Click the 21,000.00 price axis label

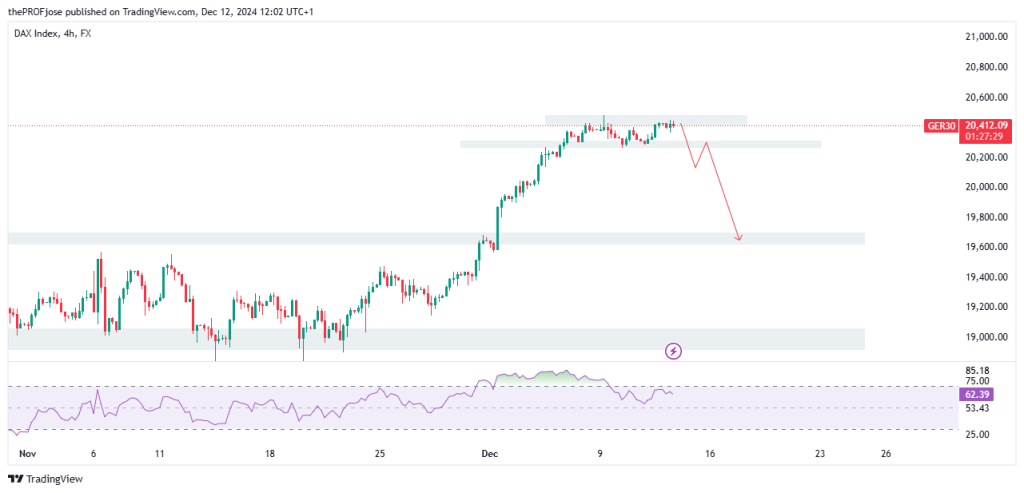[x=989, y=38]
